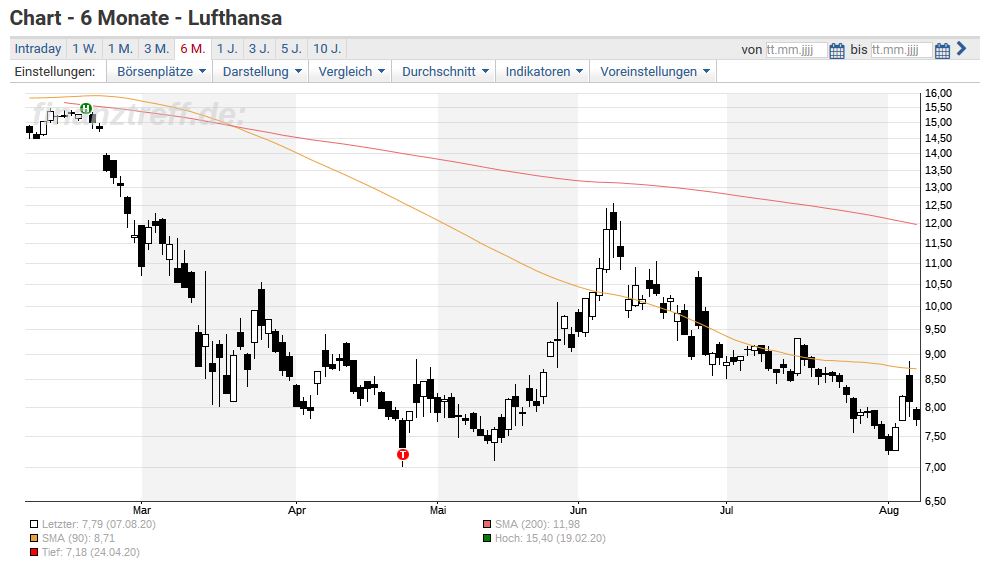Expand the Vergleich dropdown
The height and width of the screenshot is (573, 994).
[x=351, y=72]
